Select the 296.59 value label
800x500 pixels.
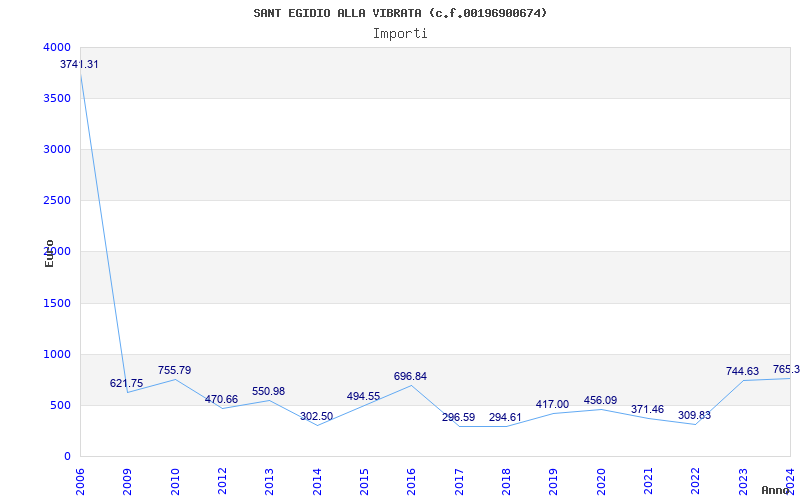point(458,417)
